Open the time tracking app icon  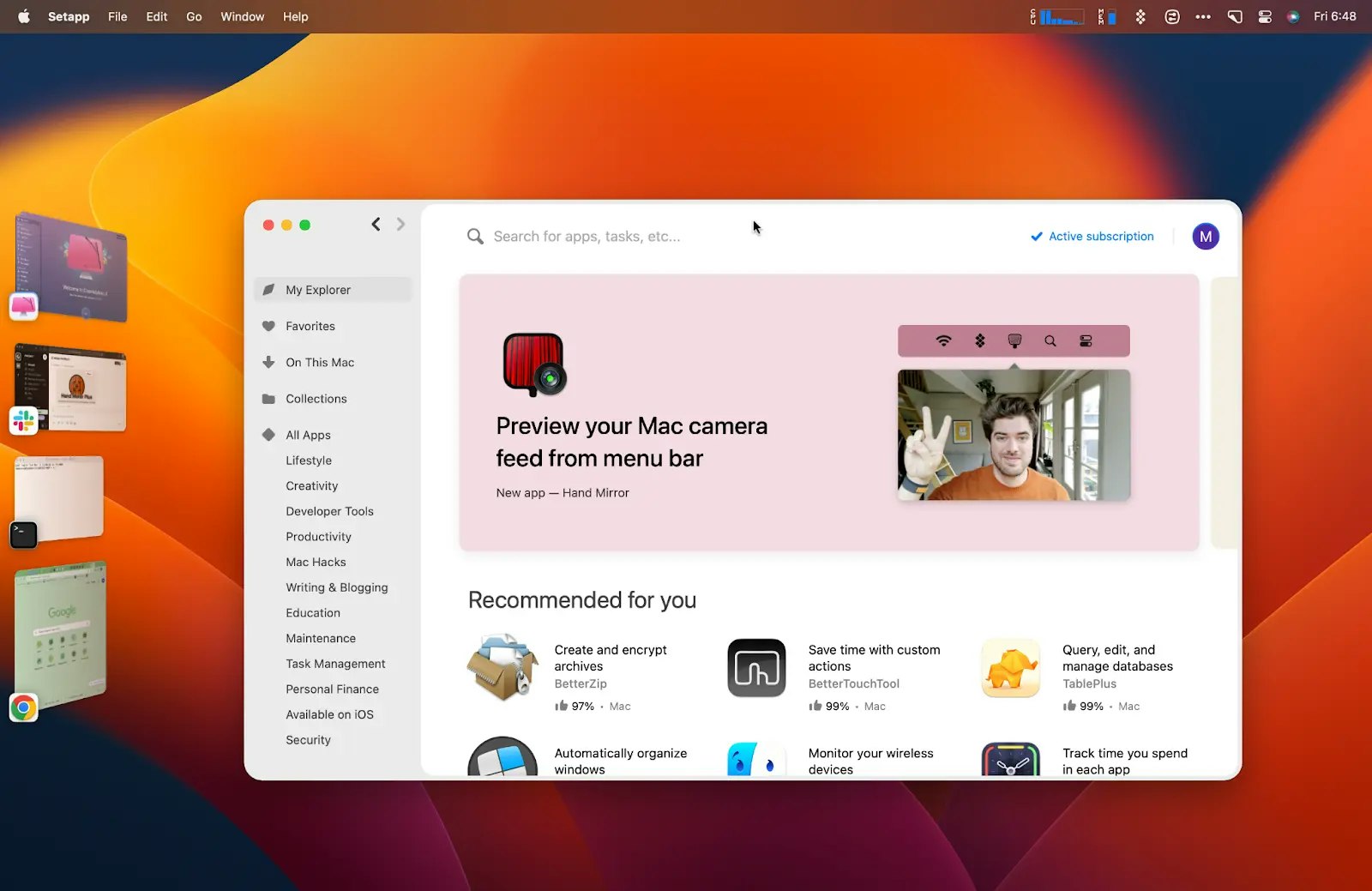click(x=1011, y=760)
